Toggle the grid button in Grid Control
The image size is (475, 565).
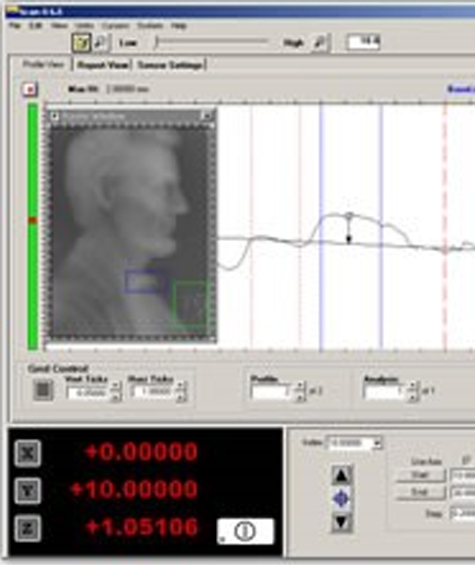click(43, 390)
